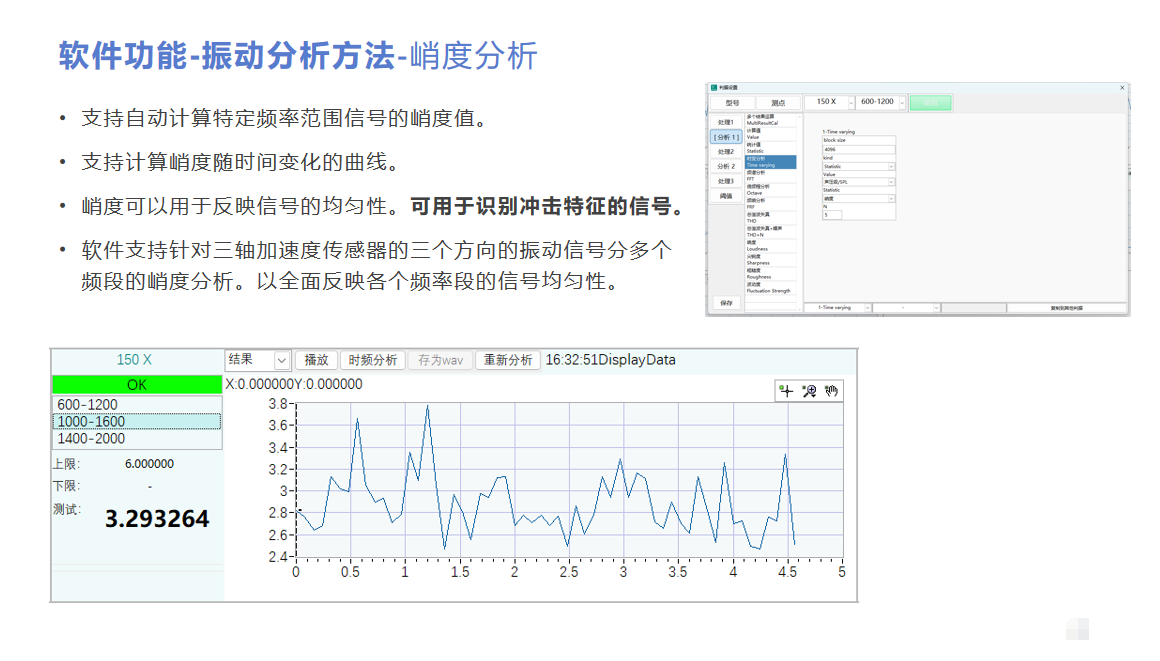Image resolution: width=1160 pixels, height=661 pixels.
Task: Switch to the 处理1 tab
Action: click(x=726, y=122)
